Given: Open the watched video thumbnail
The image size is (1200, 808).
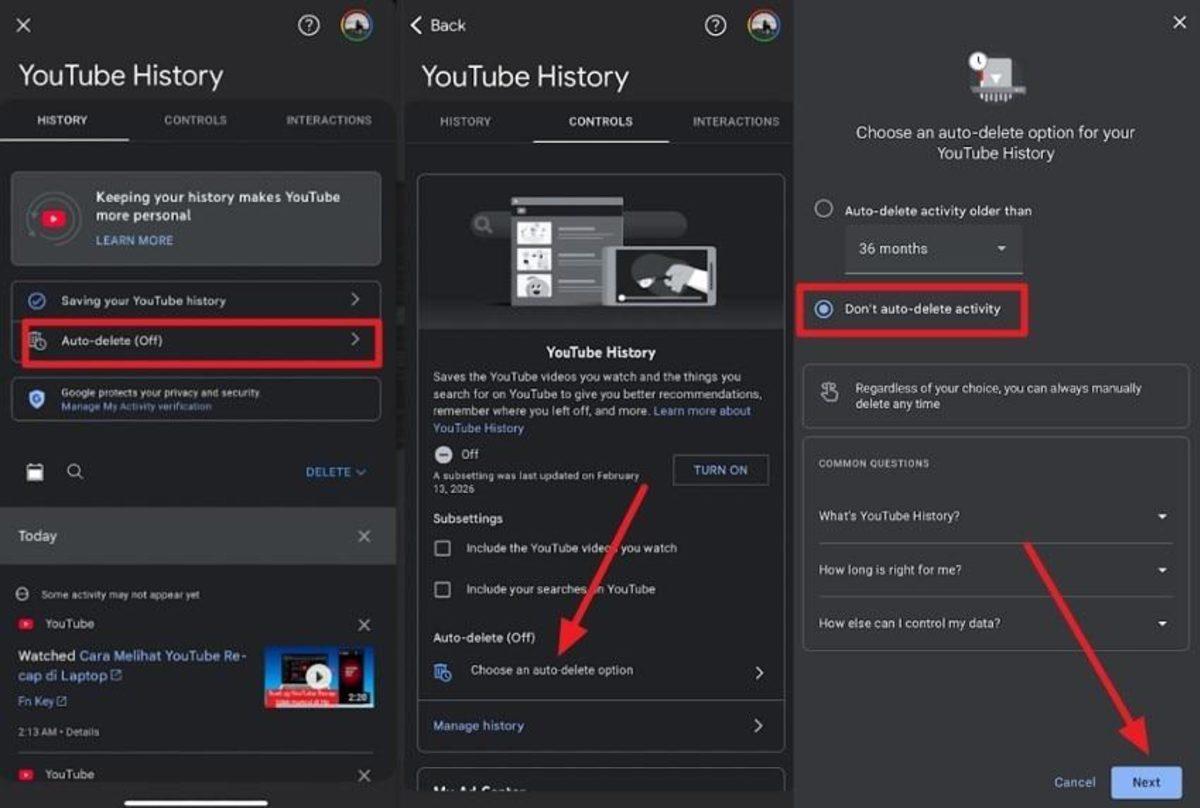Looking at the screenshot, I should click(319, 677).
